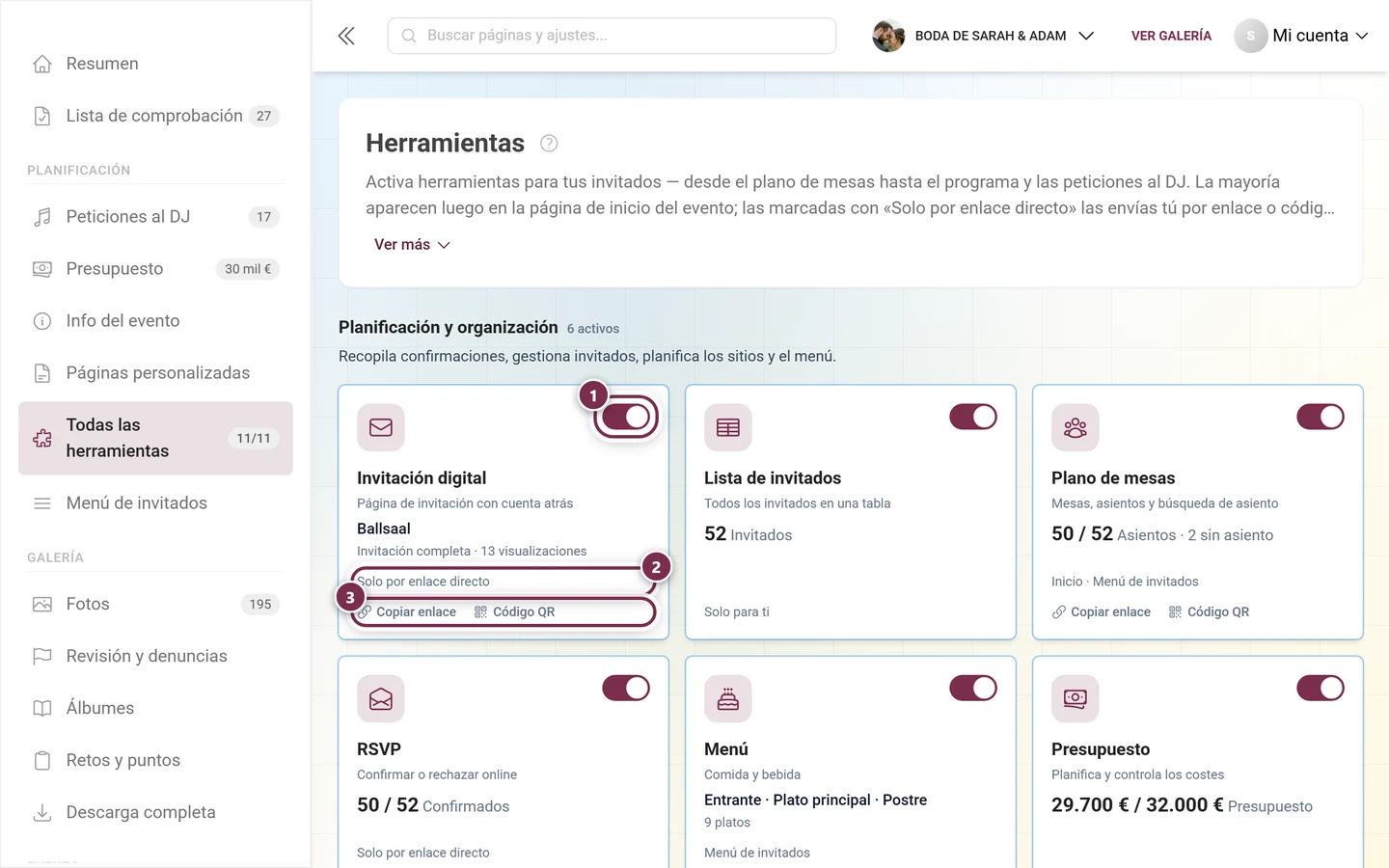This screenshot has height=868, width=1389.
Task: Click the '6 activos' text label
Action: [593, 329]
